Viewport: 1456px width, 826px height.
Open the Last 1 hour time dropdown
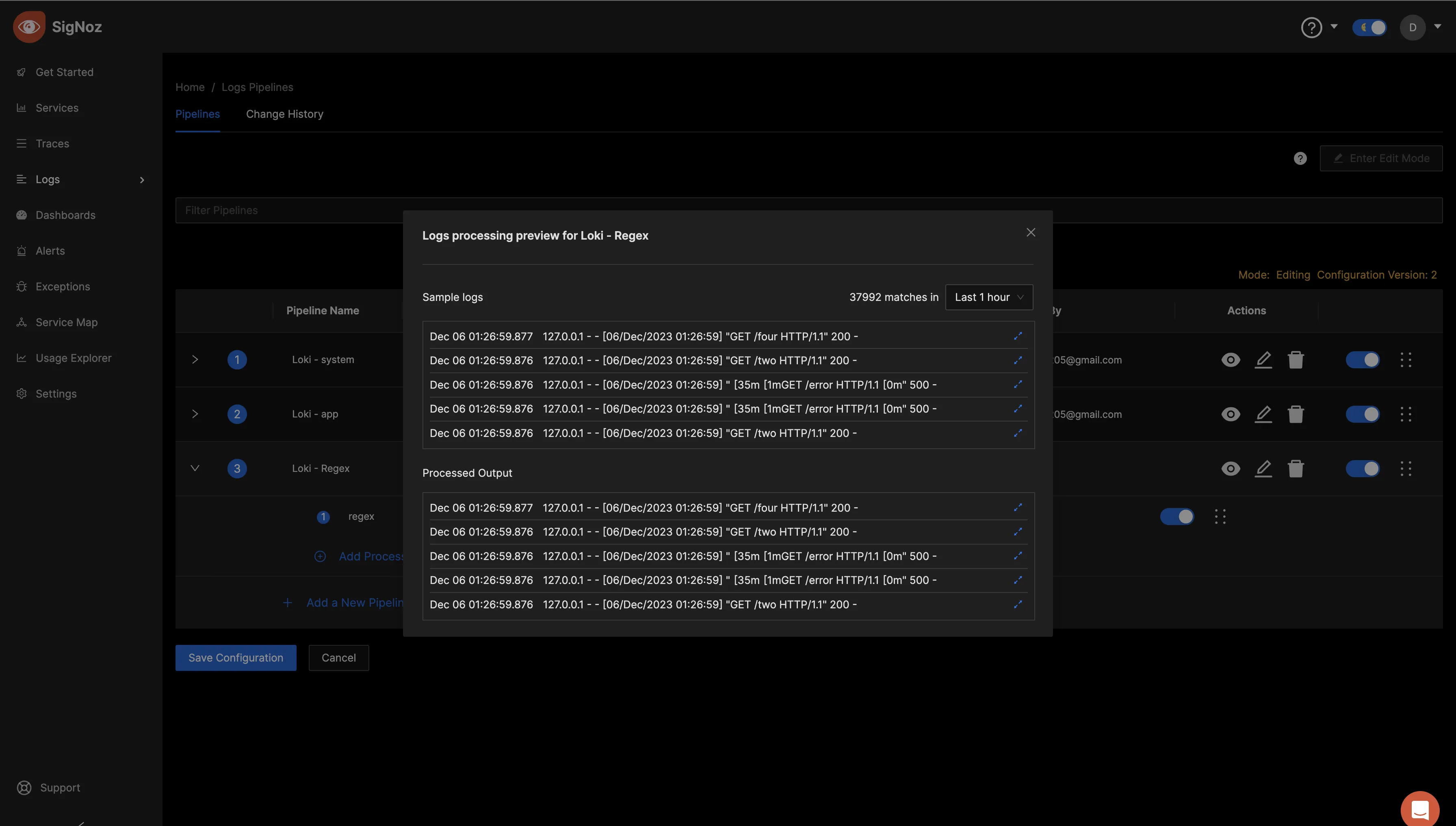[989, 297]
